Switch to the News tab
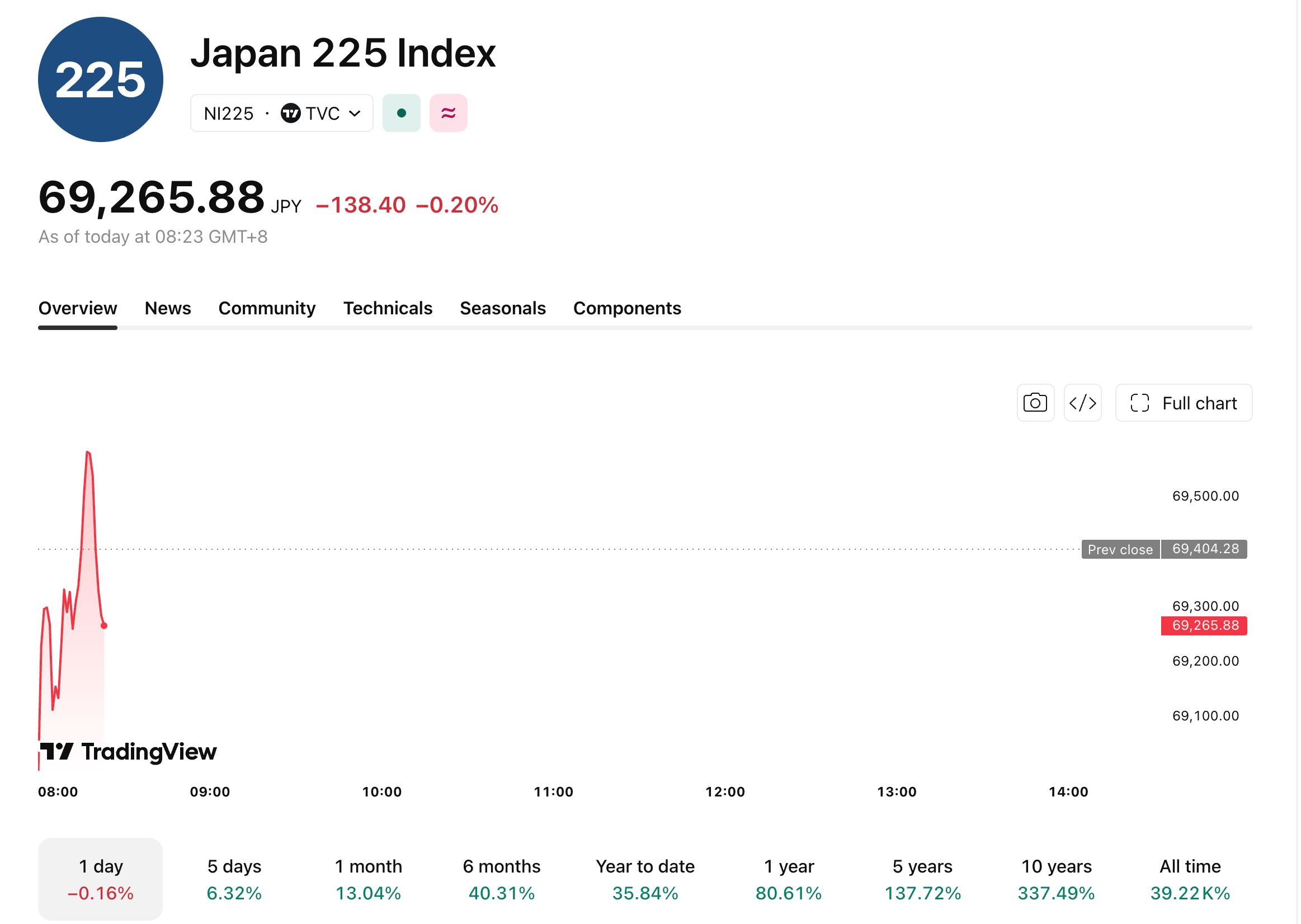The image size is (1301, 924). 168,308
